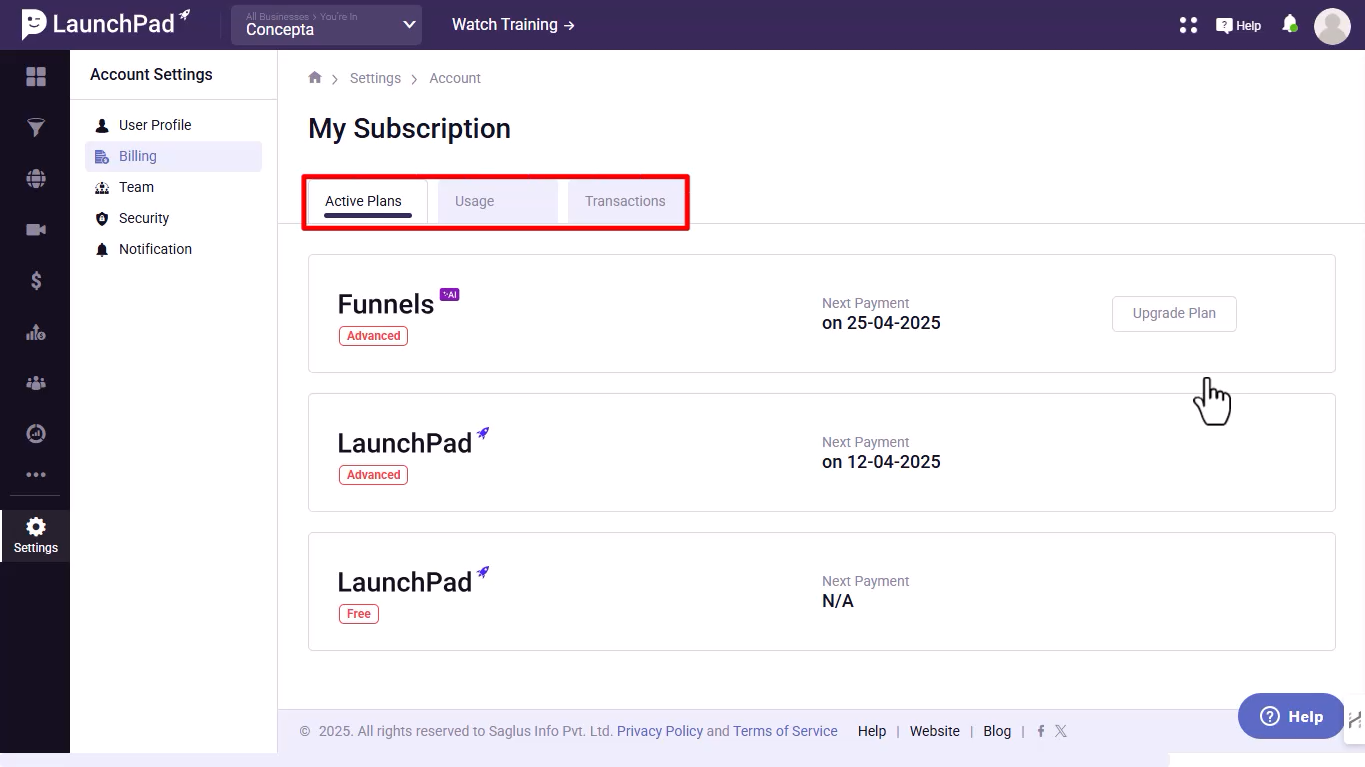Click the home icon in breadcrumb
Screen dimensions: 1365x767
[315, 78]
